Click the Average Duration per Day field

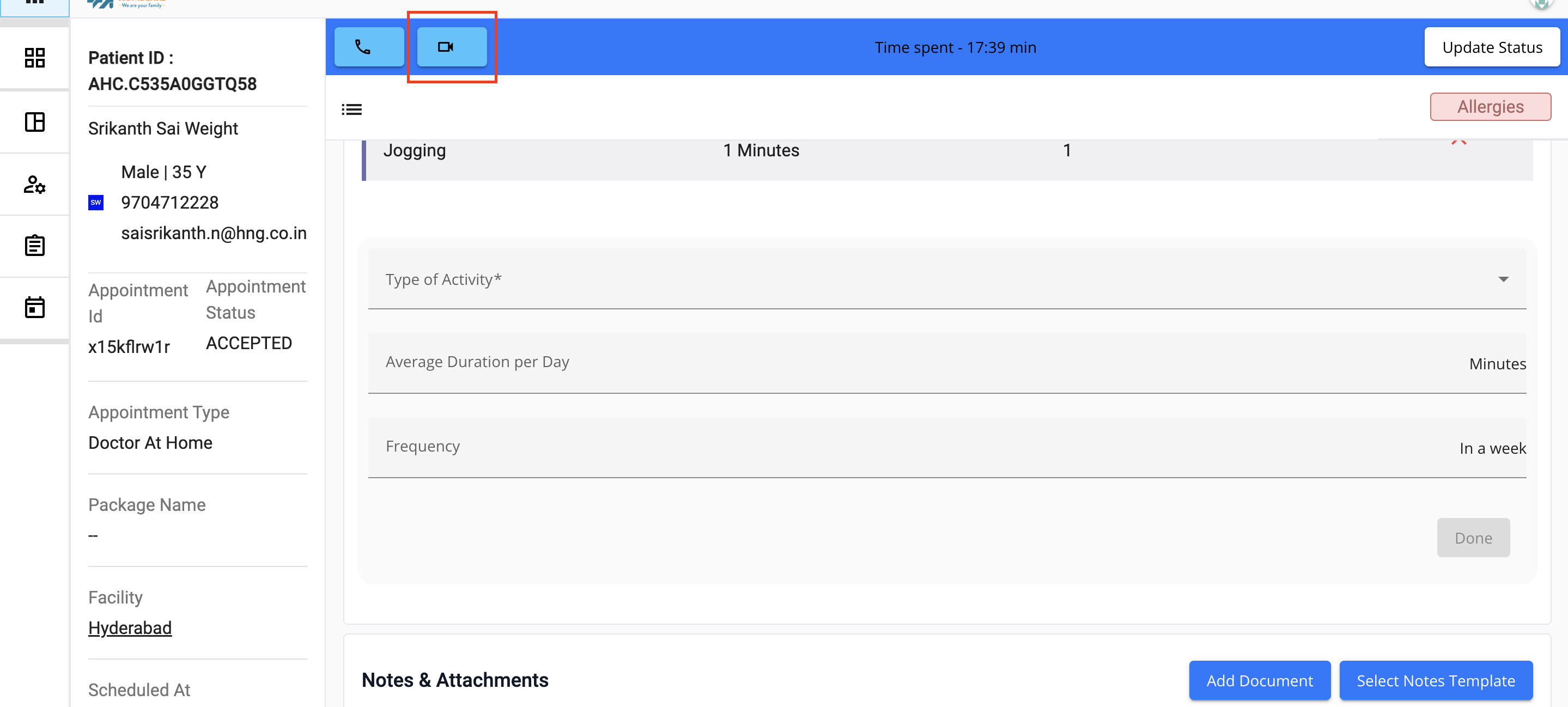click(913, 363)
